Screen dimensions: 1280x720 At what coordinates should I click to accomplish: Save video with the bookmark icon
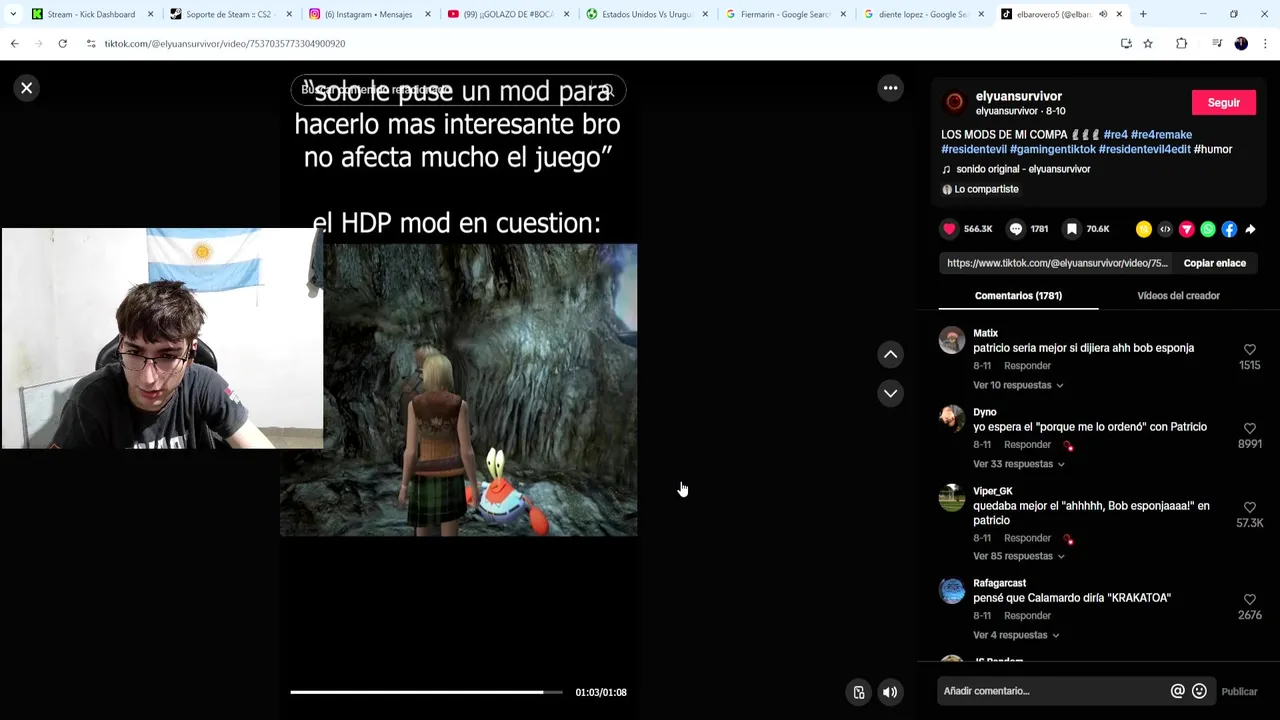1072,229
